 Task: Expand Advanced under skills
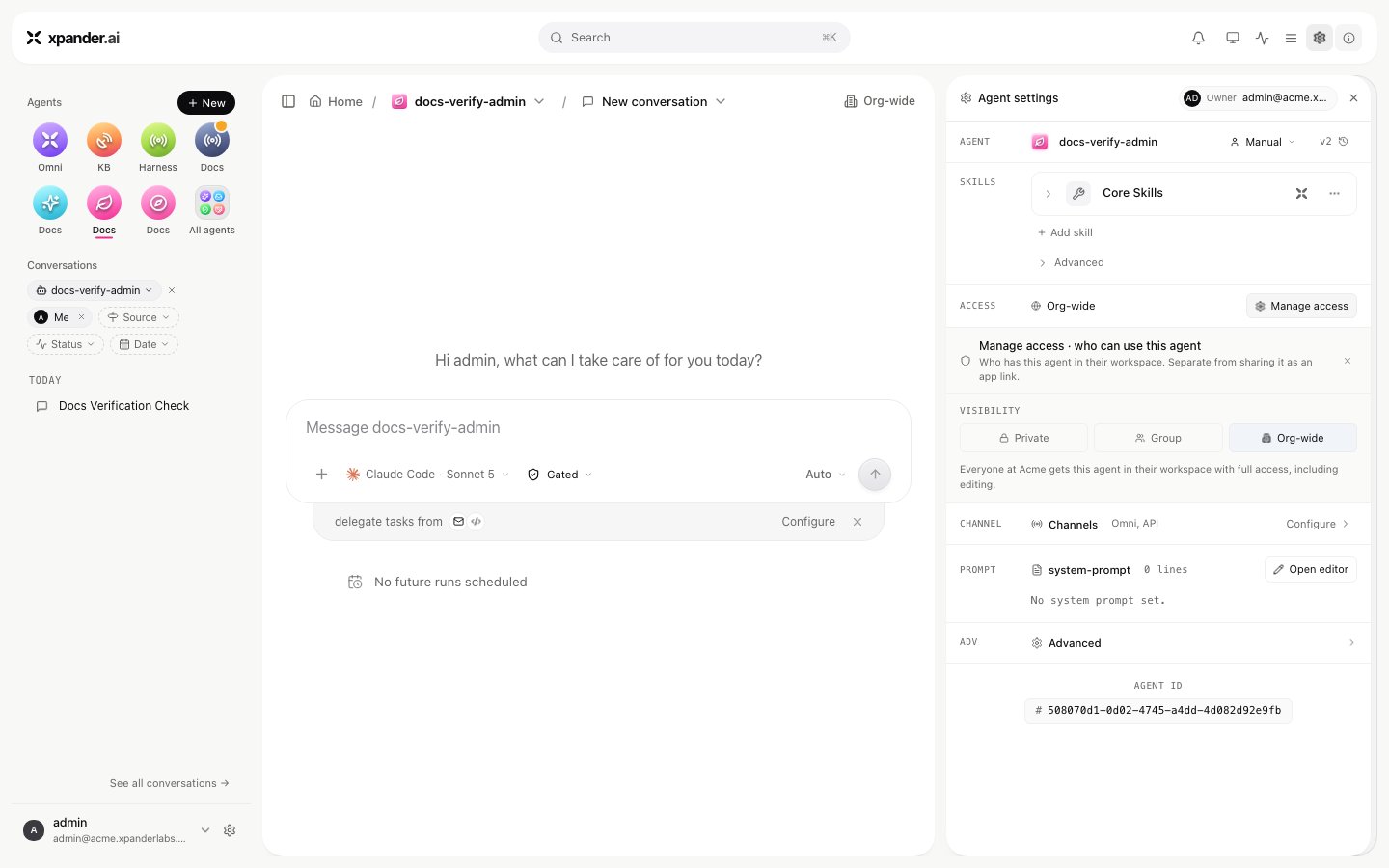(x=1071, y=262)
